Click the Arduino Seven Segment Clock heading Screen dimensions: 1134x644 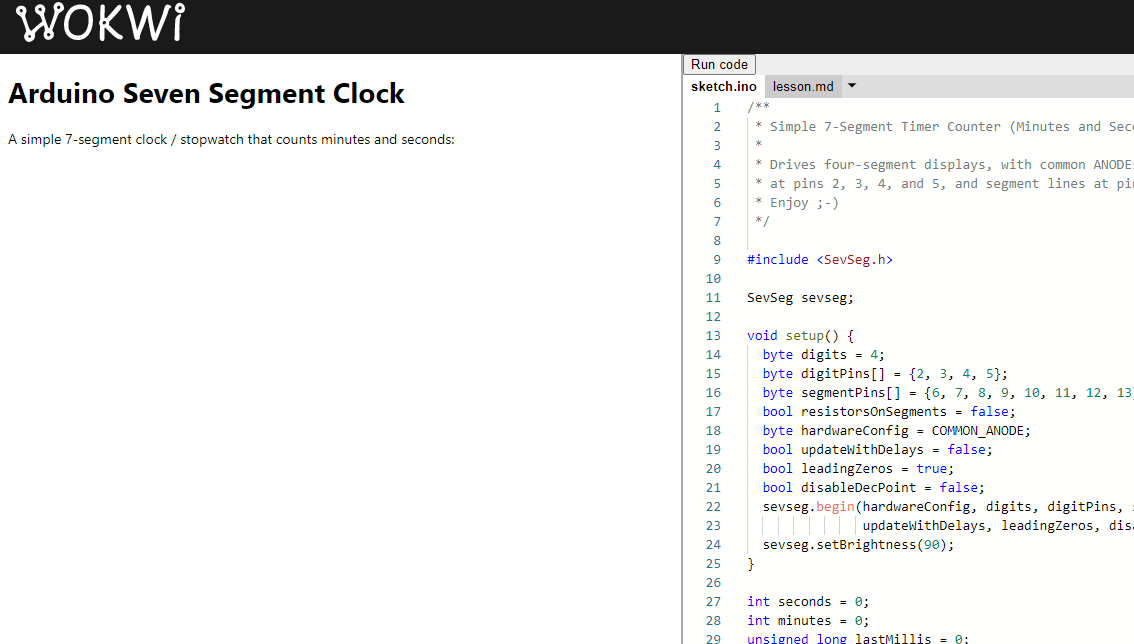[206, 93]
